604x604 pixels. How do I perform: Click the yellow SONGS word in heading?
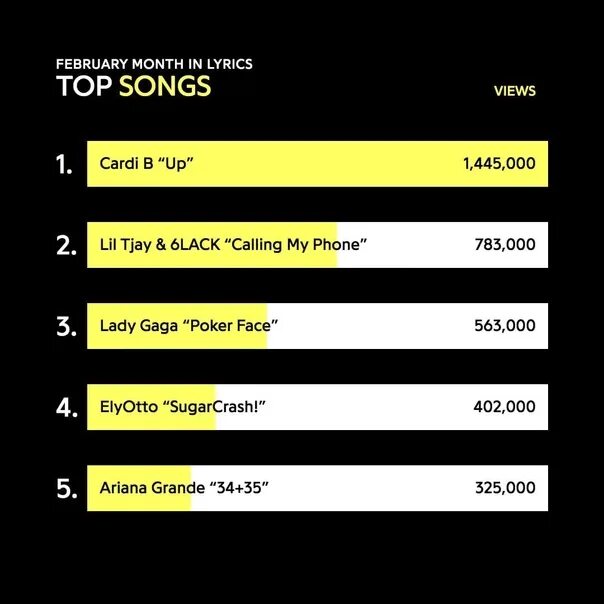[165, 87]
